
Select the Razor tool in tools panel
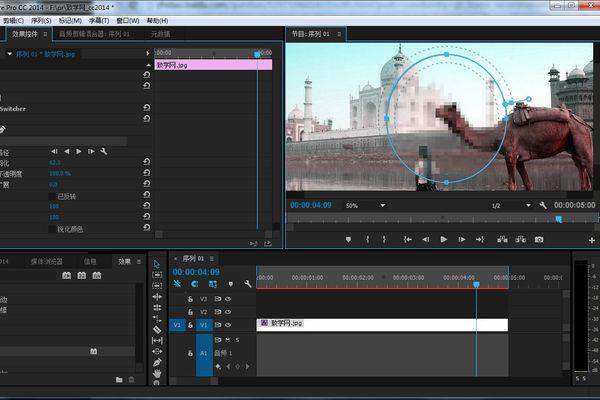click(157, 328)
